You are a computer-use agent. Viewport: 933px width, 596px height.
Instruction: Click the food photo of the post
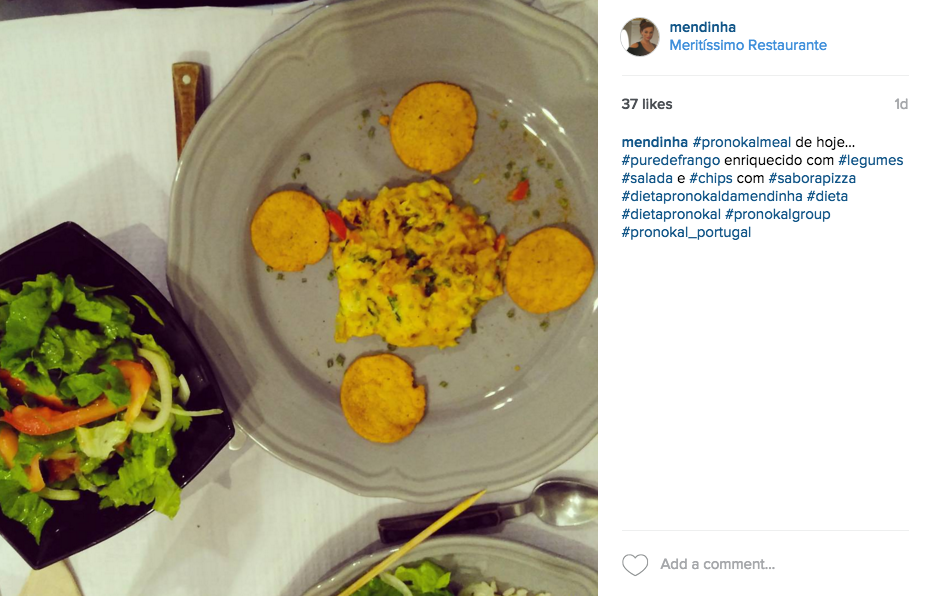pos(299,298)
